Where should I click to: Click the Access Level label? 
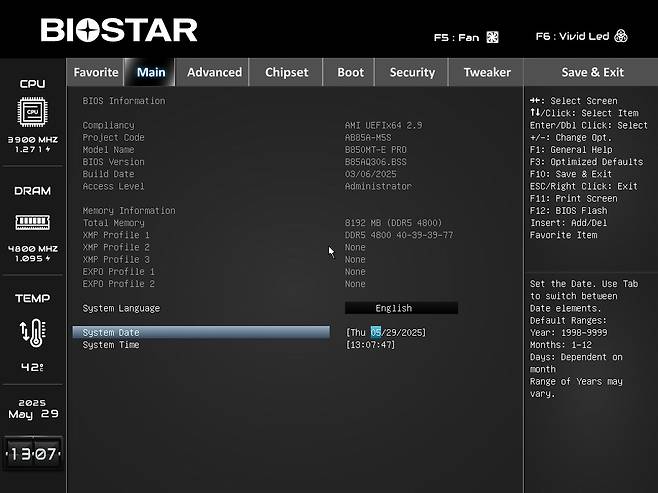tap(113, 186)
